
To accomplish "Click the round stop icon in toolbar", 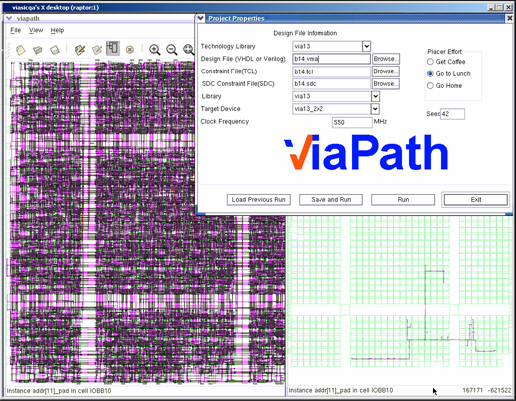I will [130, 50].
